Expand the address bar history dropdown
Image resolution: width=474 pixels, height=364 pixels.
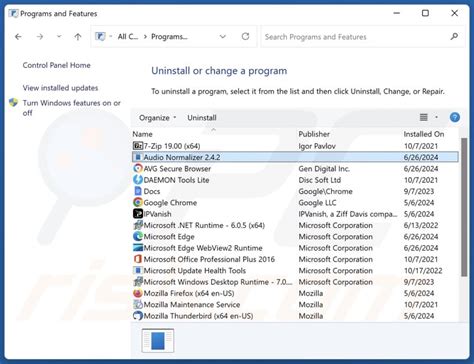[223, 36]
